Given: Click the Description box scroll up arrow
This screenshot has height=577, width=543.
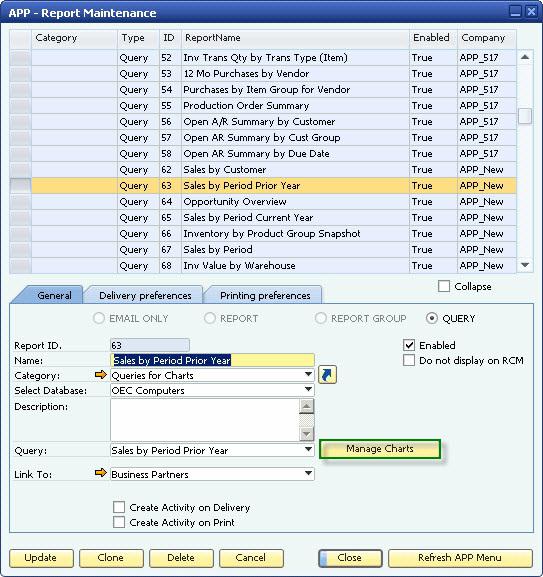Looking at the screenshot, I should tap(306, 406).
